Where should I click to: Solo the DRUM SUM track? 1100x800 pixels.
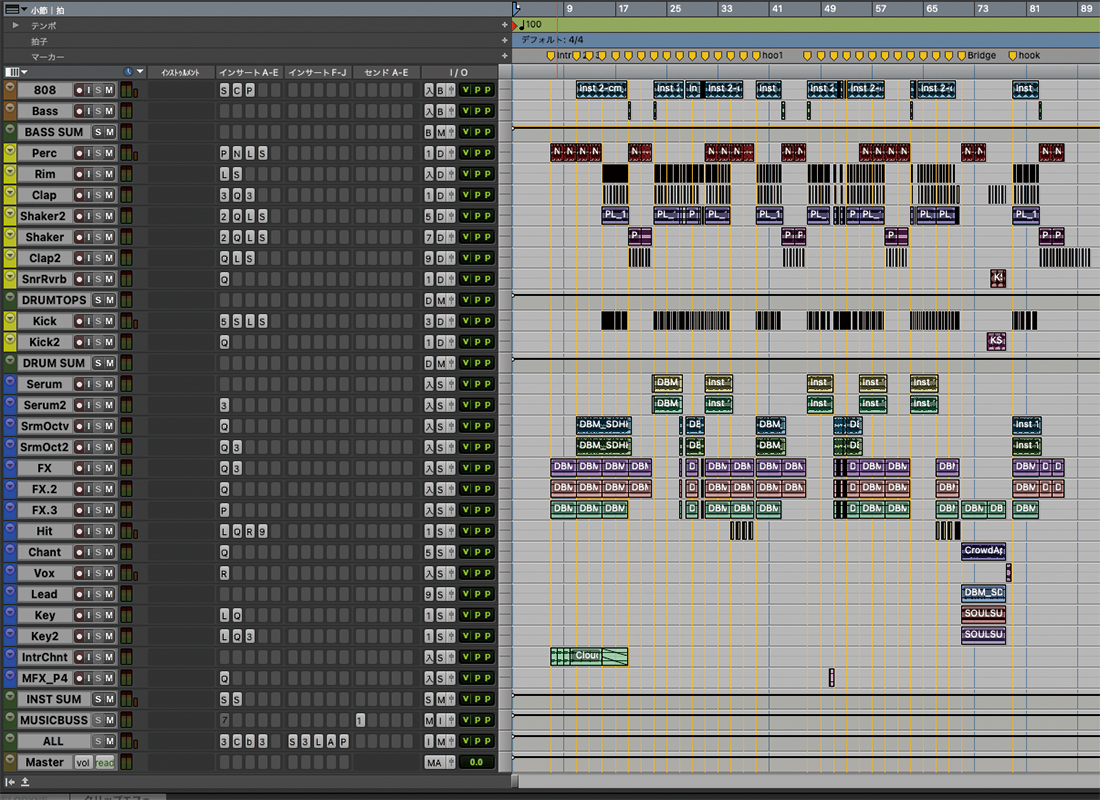point(99,363)
